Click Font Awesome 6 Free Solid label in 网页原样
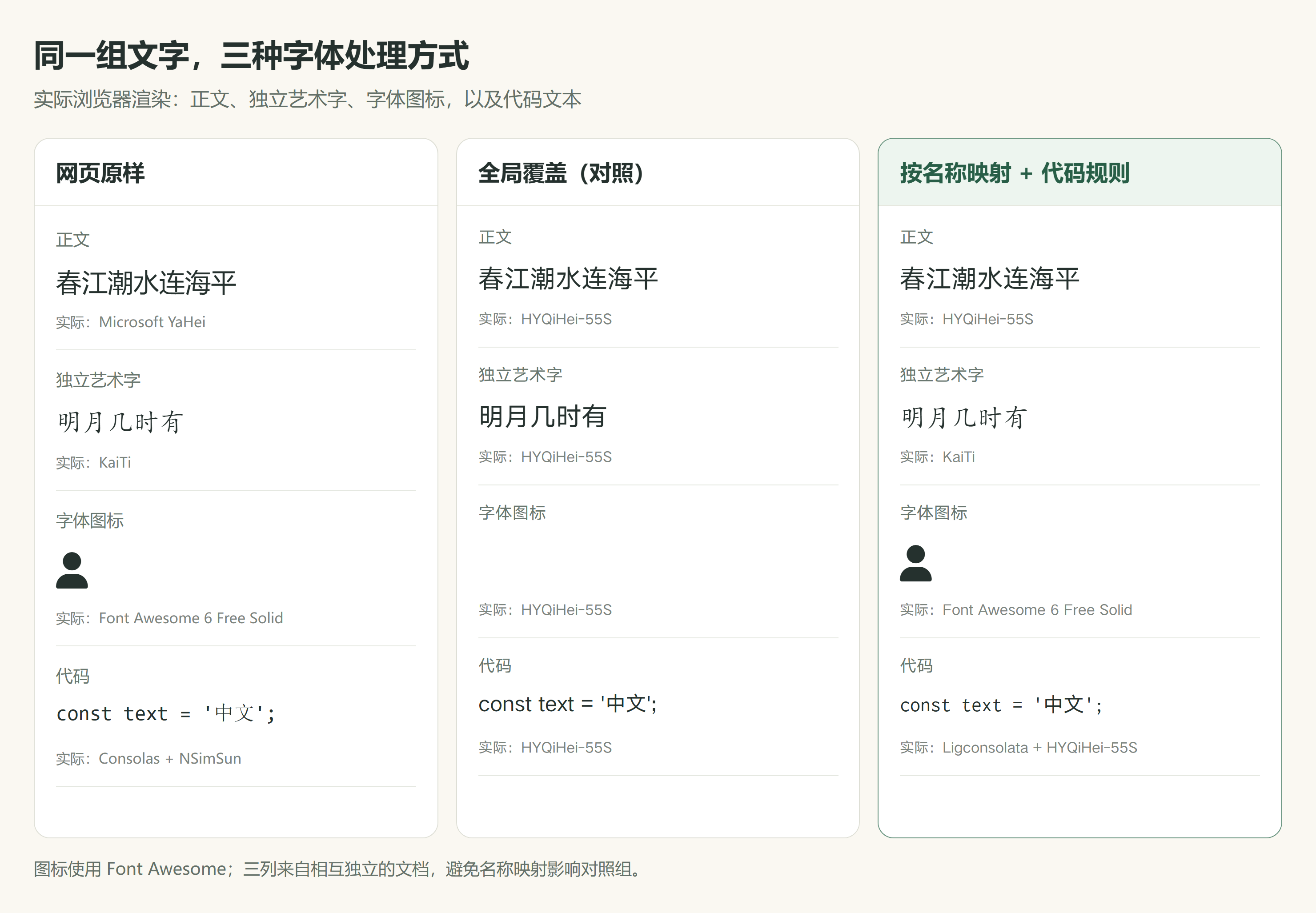Image resolution: width=1316 pixels, height=913 pixels. coord(169,618)
